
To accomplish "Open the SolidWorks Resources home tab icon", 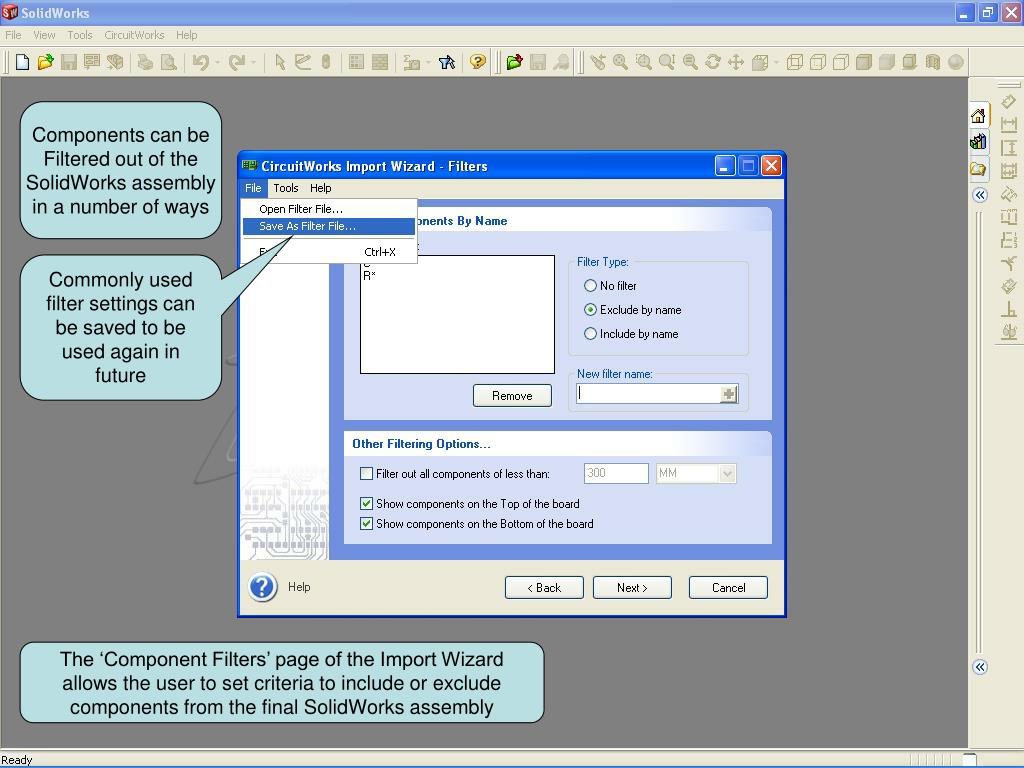I will tap(978, 116).
